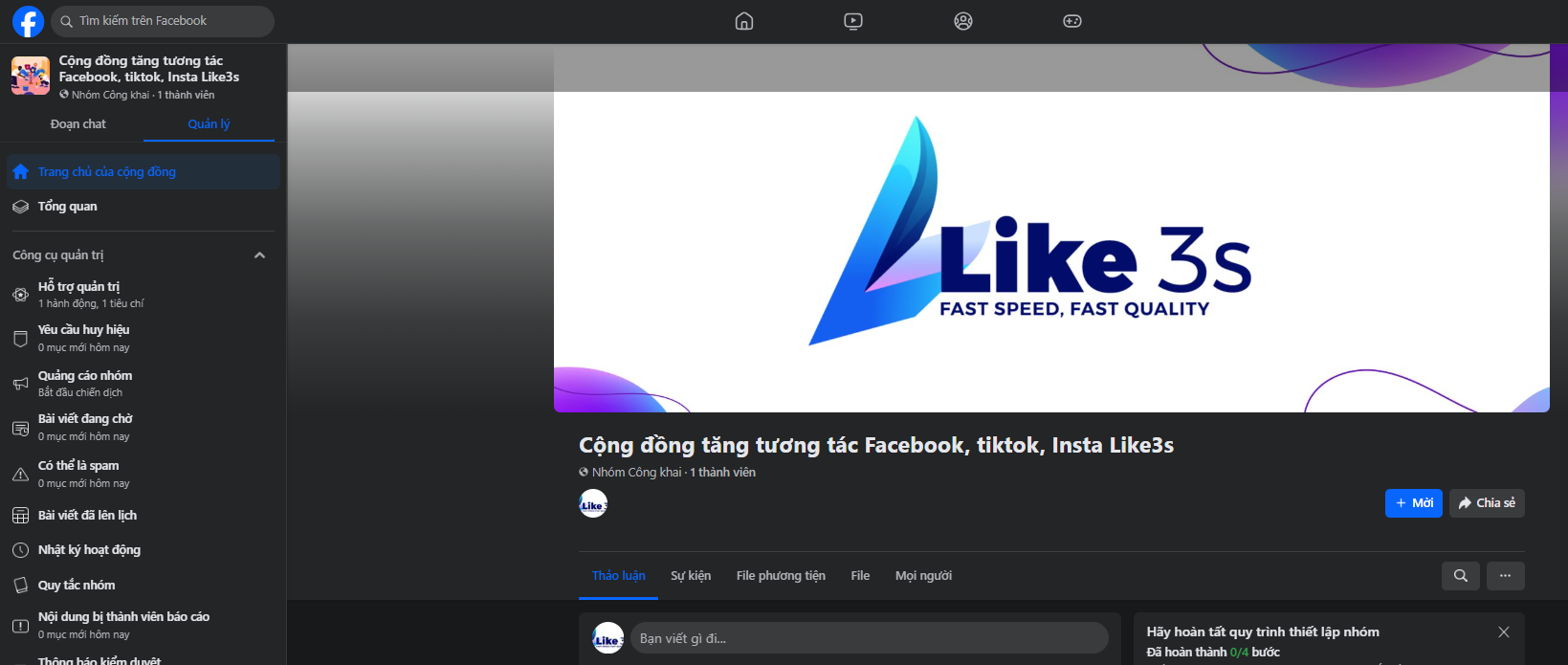
Task: Click the magnifier icon in Facebook search box
Action: (66, 21)
